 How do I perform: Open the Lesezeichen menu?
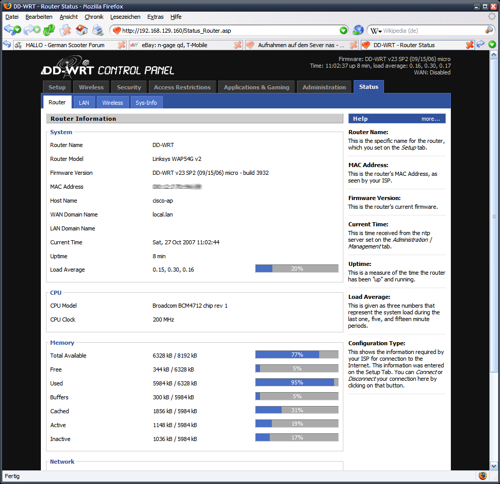[x=125, y=17]
